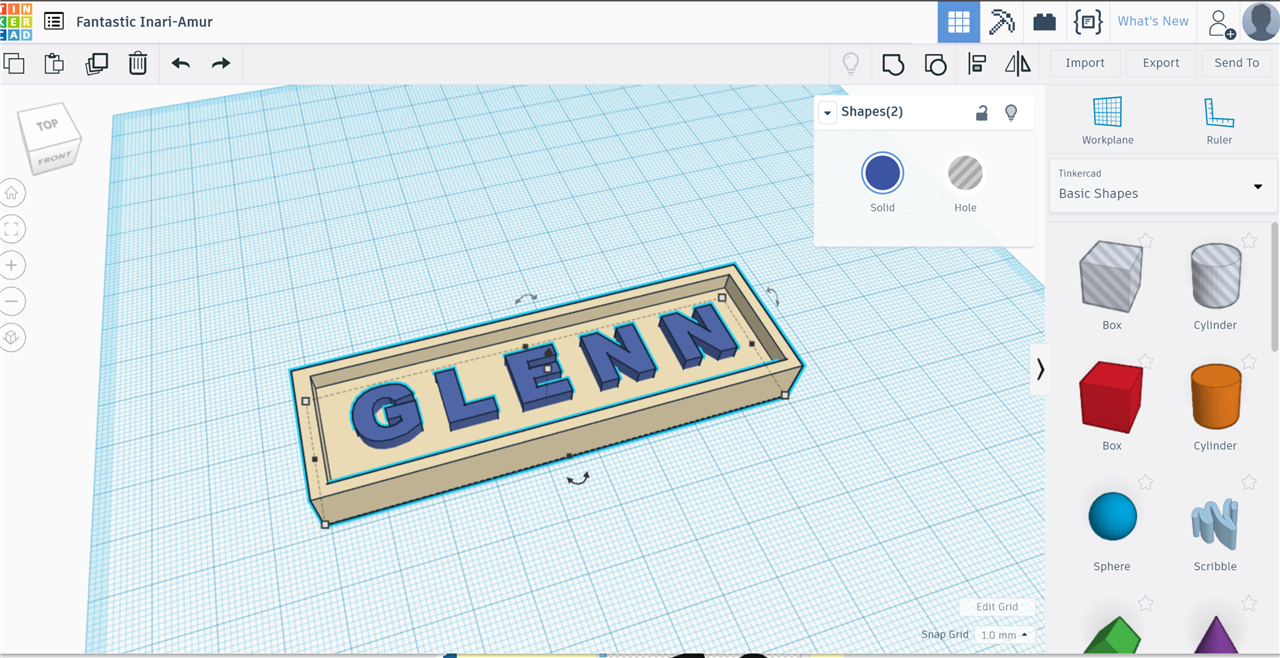Click the Home view button

click(x=12, y=193)
